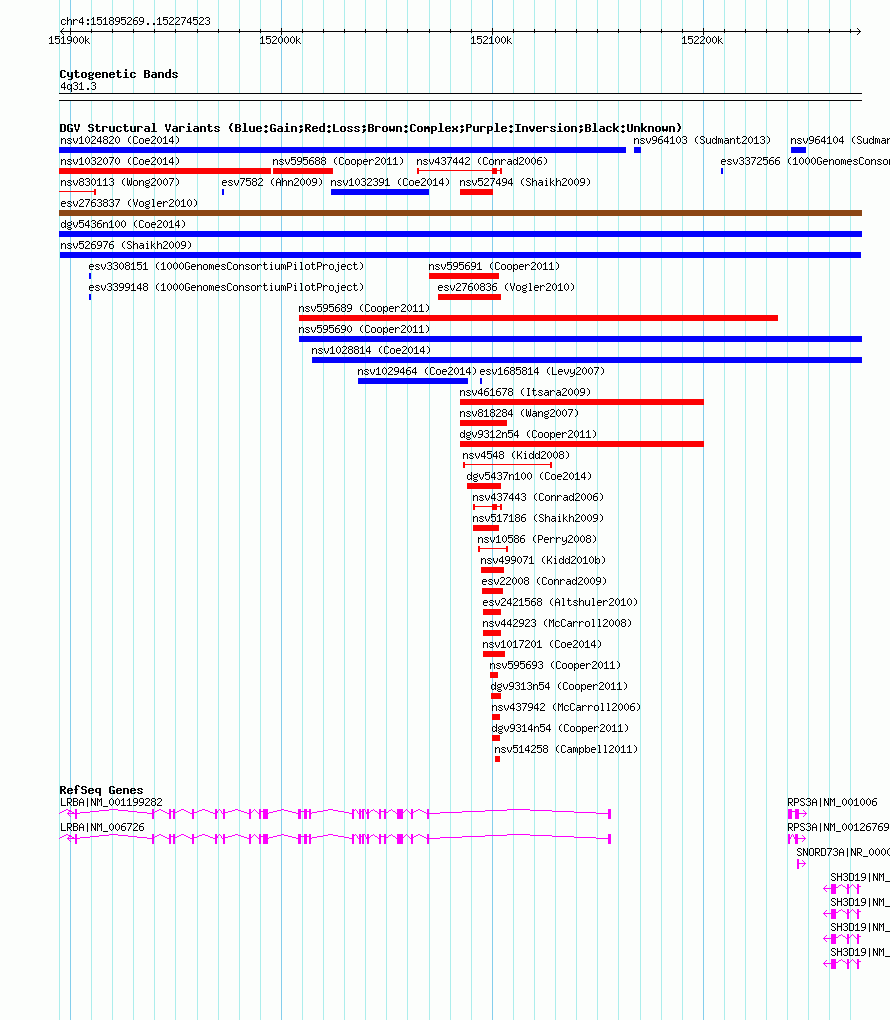Image resolution: width=890 pixels, height=1020 pixels.
Task: Select the nsv830113 (Wong2007) variant label
Action: (120, 182)
